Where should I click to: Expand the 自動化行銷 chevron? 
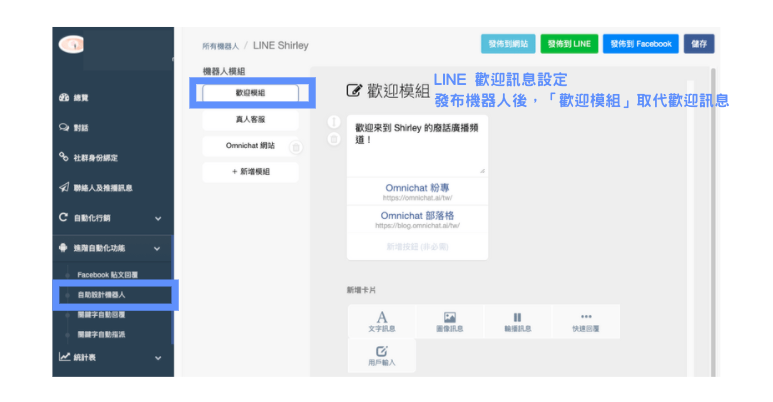(x=158, y=219)
